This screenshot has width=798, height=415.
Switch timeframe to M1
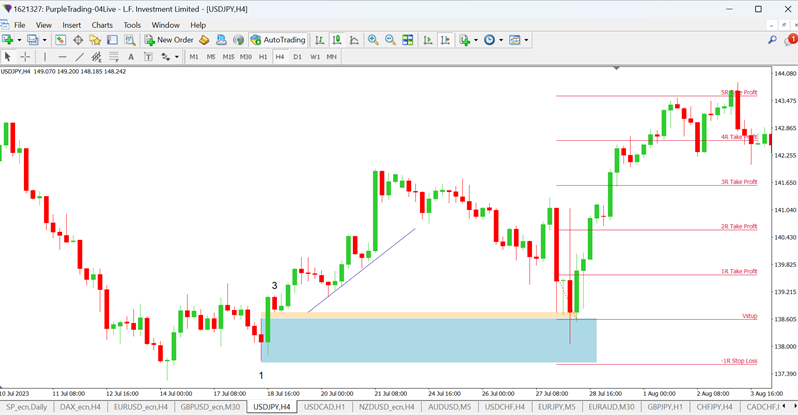194,57
